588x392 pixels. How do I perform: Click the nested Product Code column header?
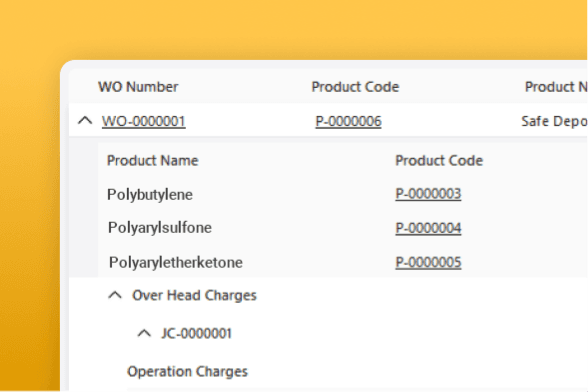439,161
